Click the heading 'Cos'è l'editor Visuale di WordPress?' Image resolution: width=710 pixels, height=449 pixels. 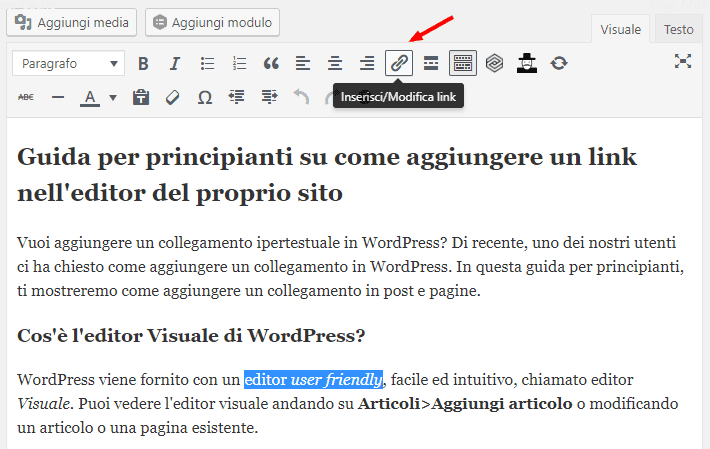click(191, 336)
